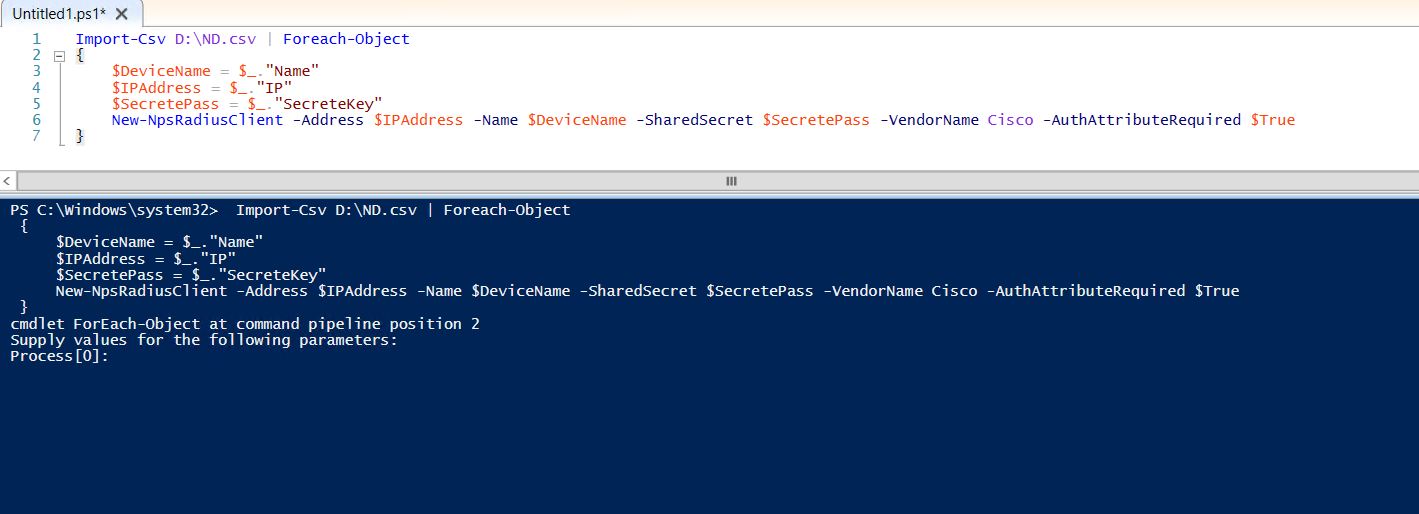Click $IPAddress on editor line 4
The width and height of the screenshot is (1419, 514).
(x=156, y=88)
